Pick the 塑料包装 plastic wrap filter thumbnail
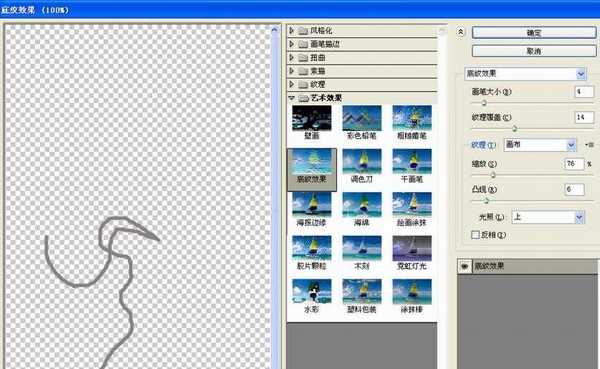The height and width of the screenshot is (369, 600). [362, 291]
